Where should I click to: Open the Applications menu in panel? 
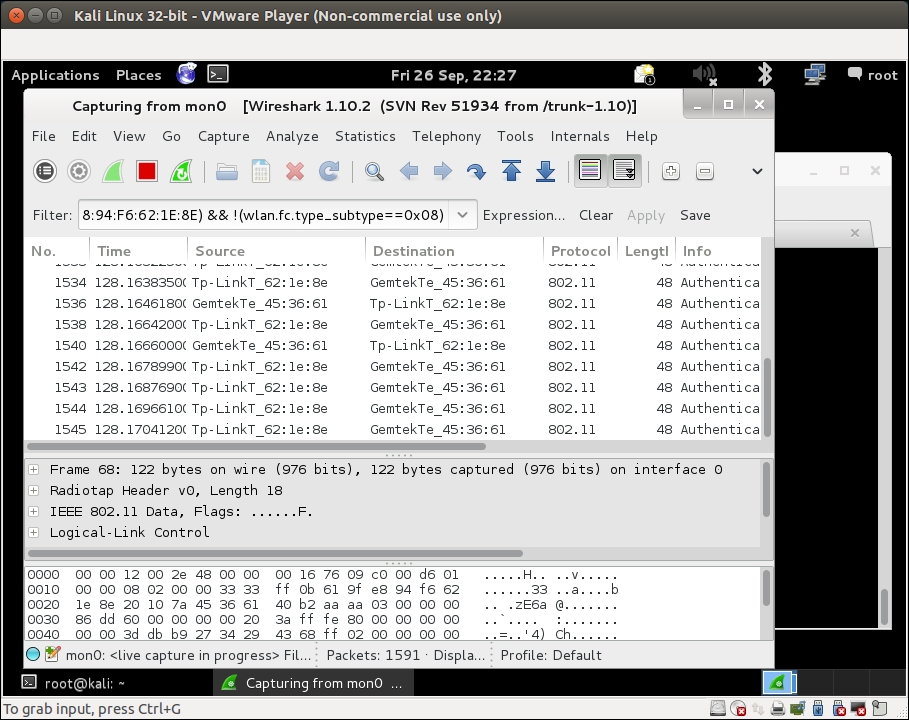[x=55, y=75]
